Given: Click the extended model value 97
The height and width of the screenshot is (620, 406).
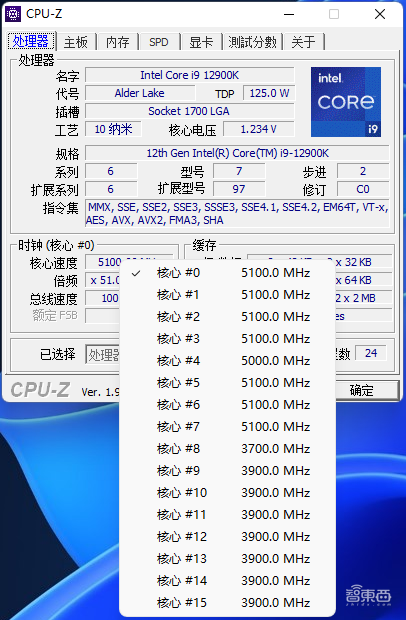Looking at the screenshot, I should [239, 189].
